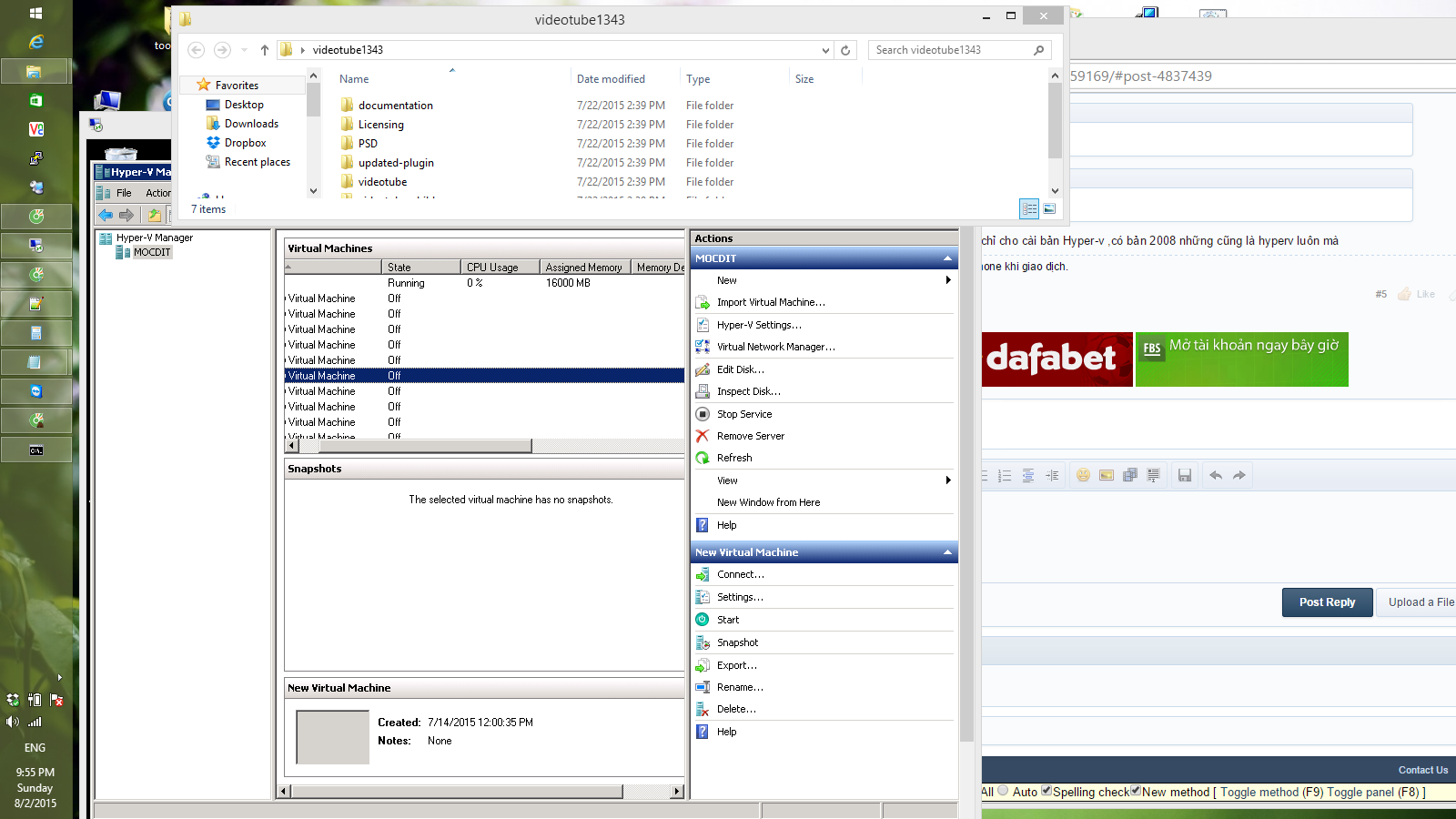The image size is (1456, 819).
Task: Click the save draft floppy icon
Action: tap(1185, 475)
